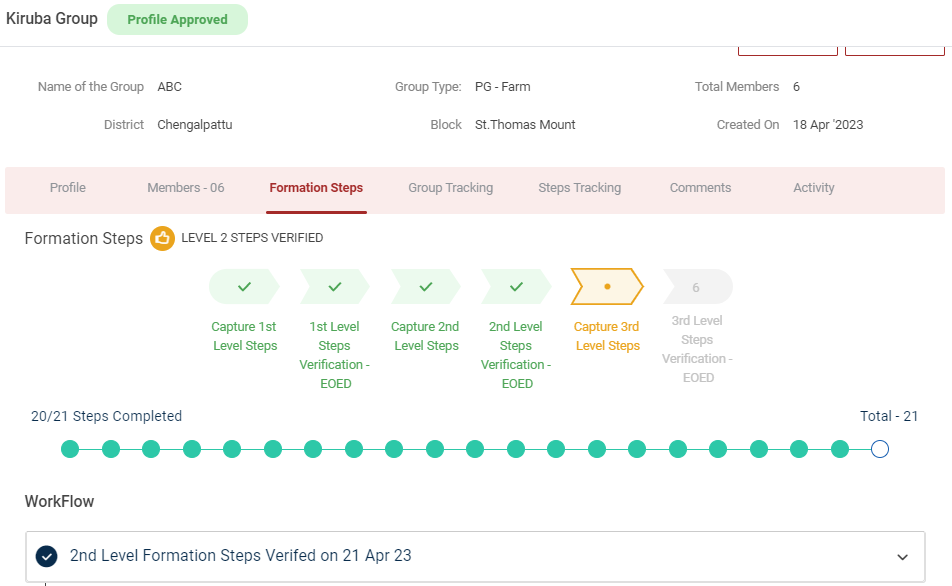Click the last unfilled progress step dot
The height and width of the screenshot is (586, 952).
pyautogui.click(x=879, y=449)
